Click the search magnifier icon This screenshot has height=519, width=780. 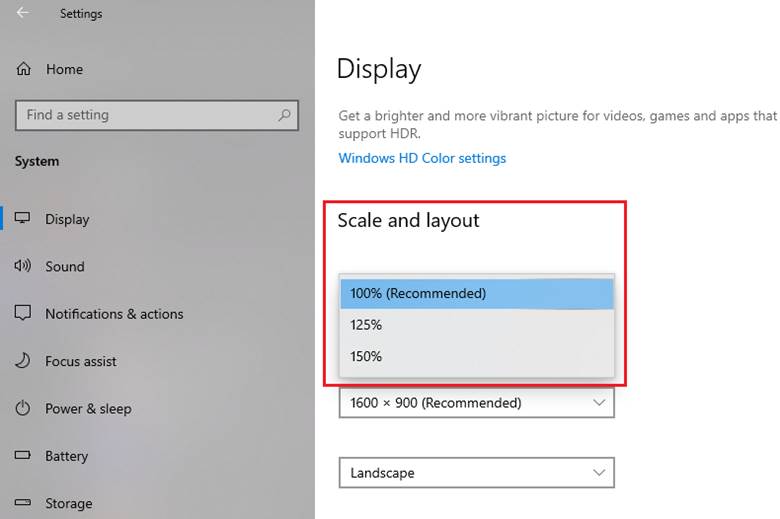coord(285,115)
